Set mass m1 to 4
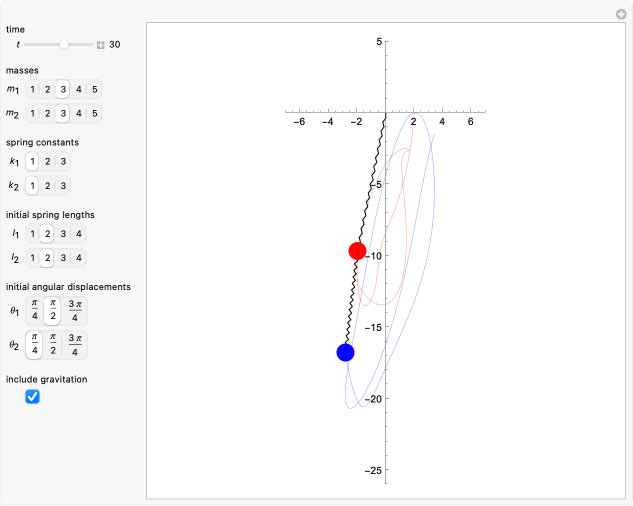Image resolution: width=633 pixels, height=506 pixels. tap(79, 89)
